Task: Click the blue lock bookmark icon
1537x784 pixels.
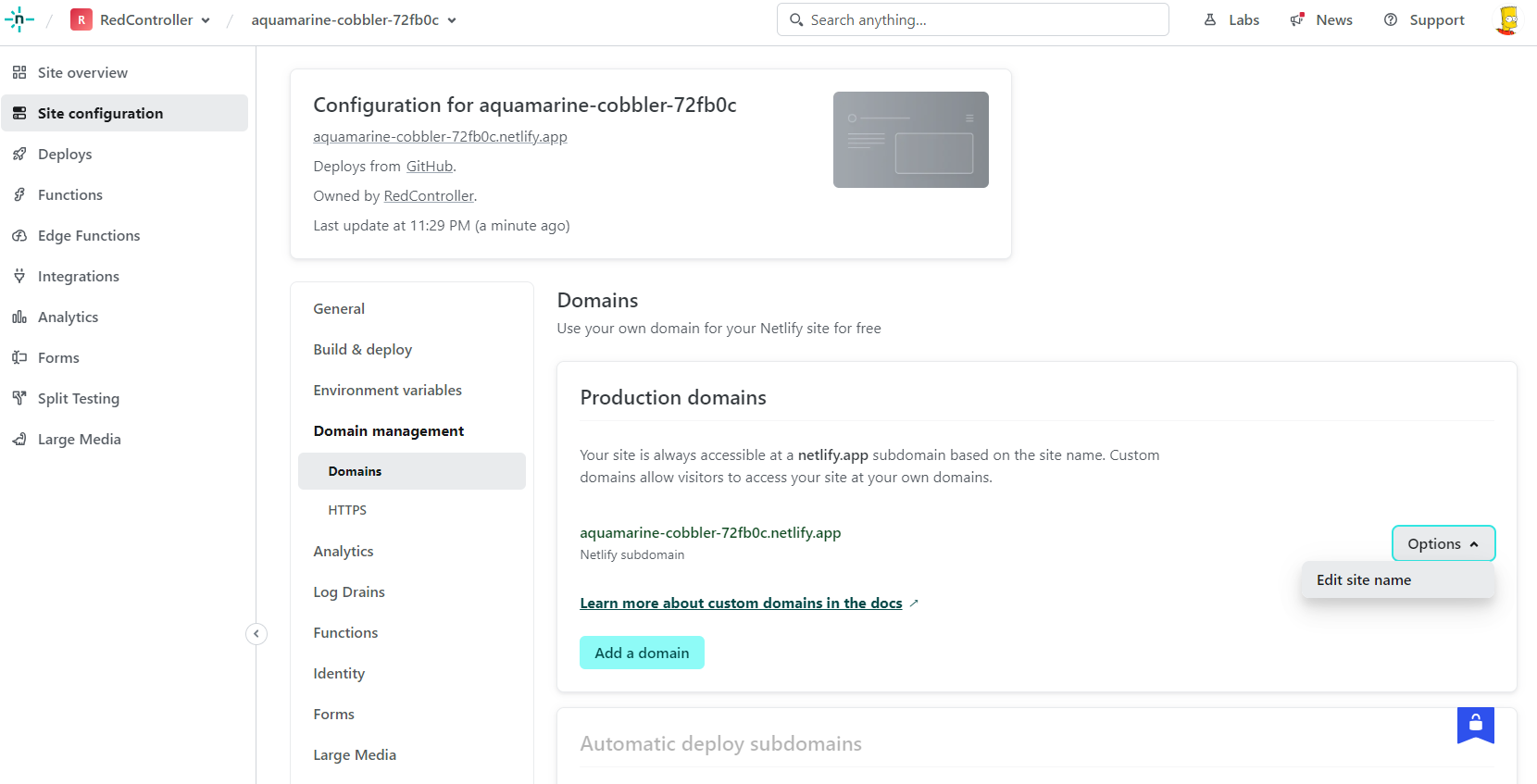Action: pos(1476,725)
